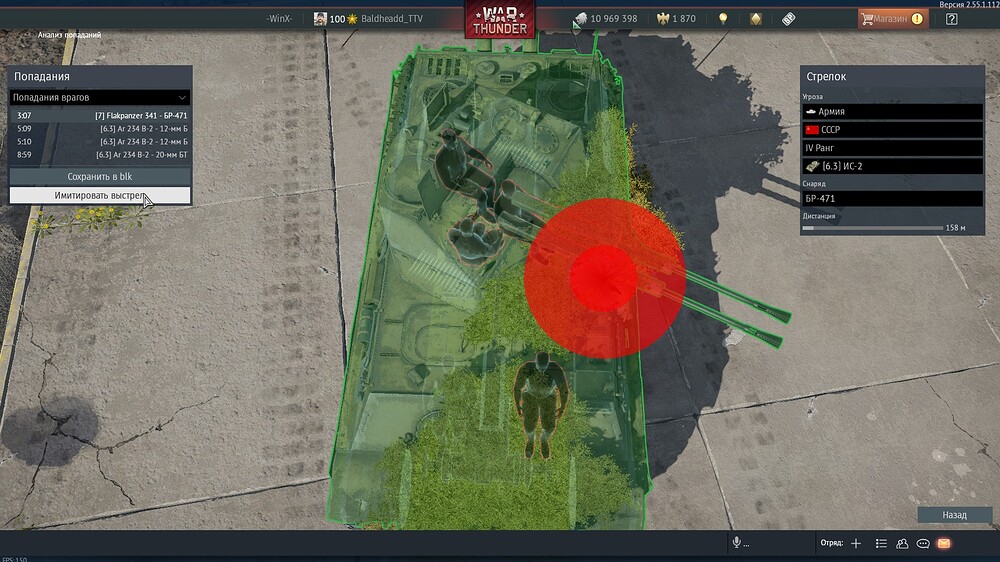The width and height of the screenshot is (1000, 562).
Task: Open the War Thunder logo menu
Action: [x=500, y=20]
